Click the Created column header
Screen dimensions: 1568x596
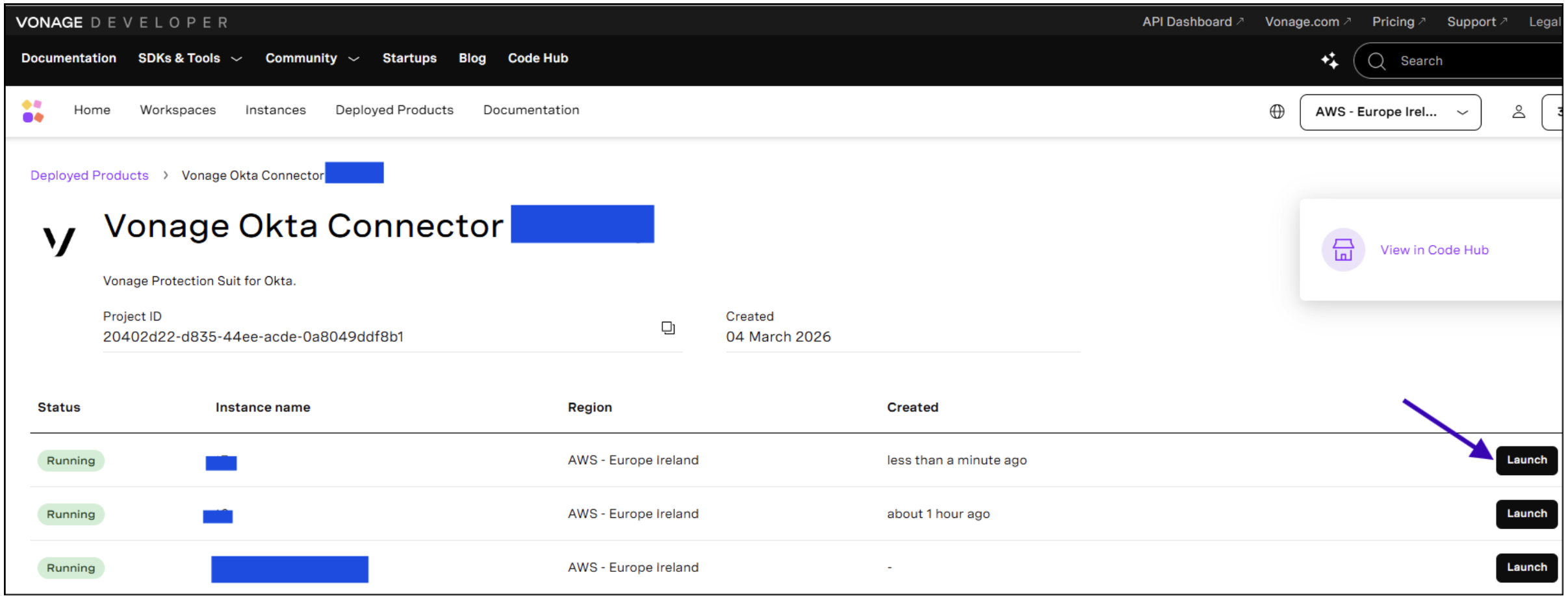click(913, 408)
